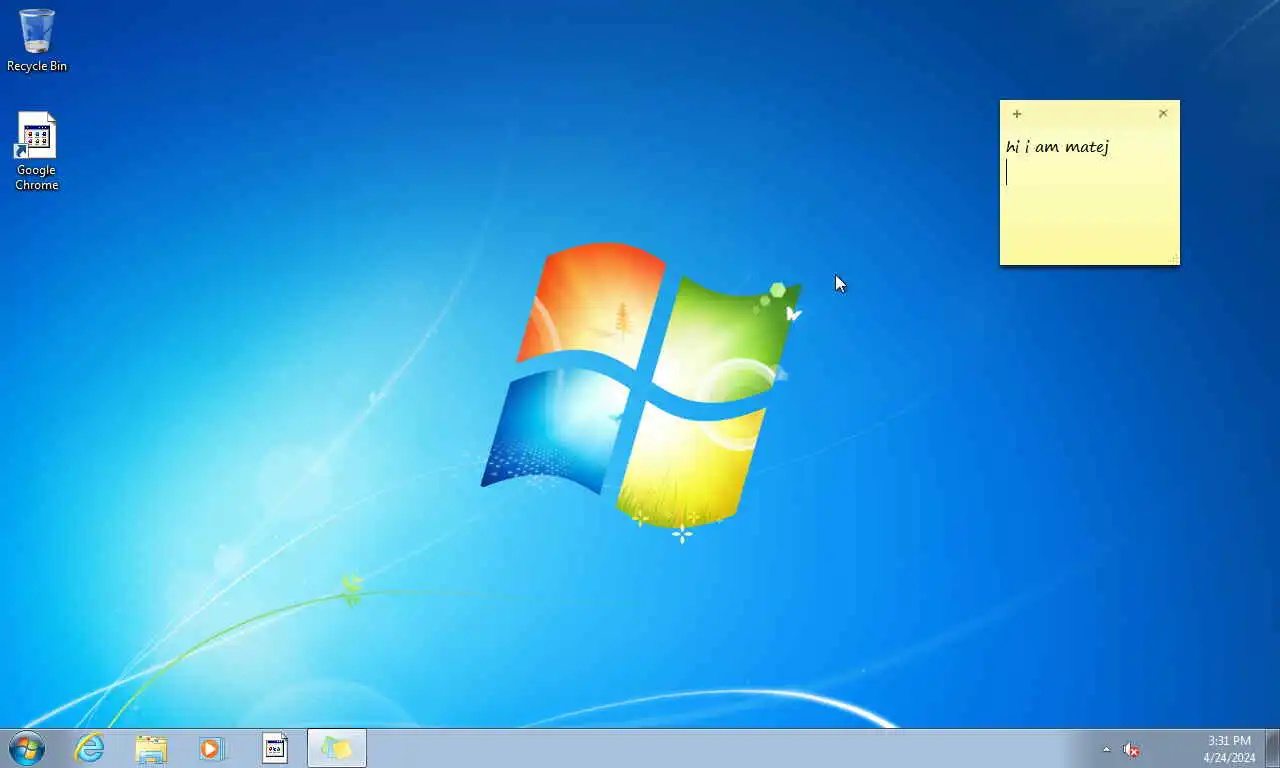
Task: Launch Internet Explorer from the taskbar
Action: pyautogui.click(x=90, y=748)
